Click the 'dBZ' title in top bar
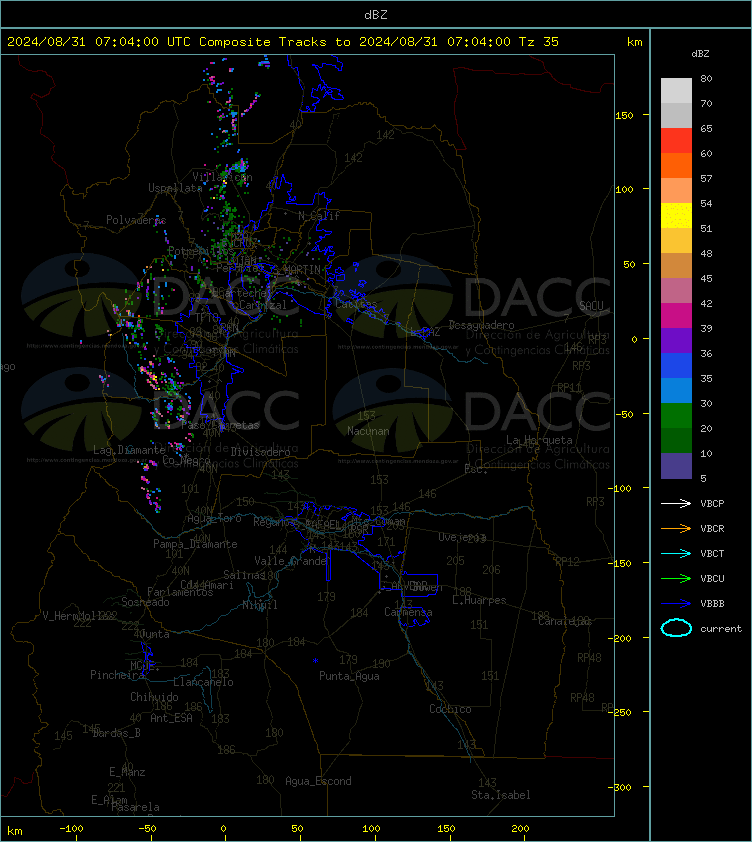 click(375, 15)
